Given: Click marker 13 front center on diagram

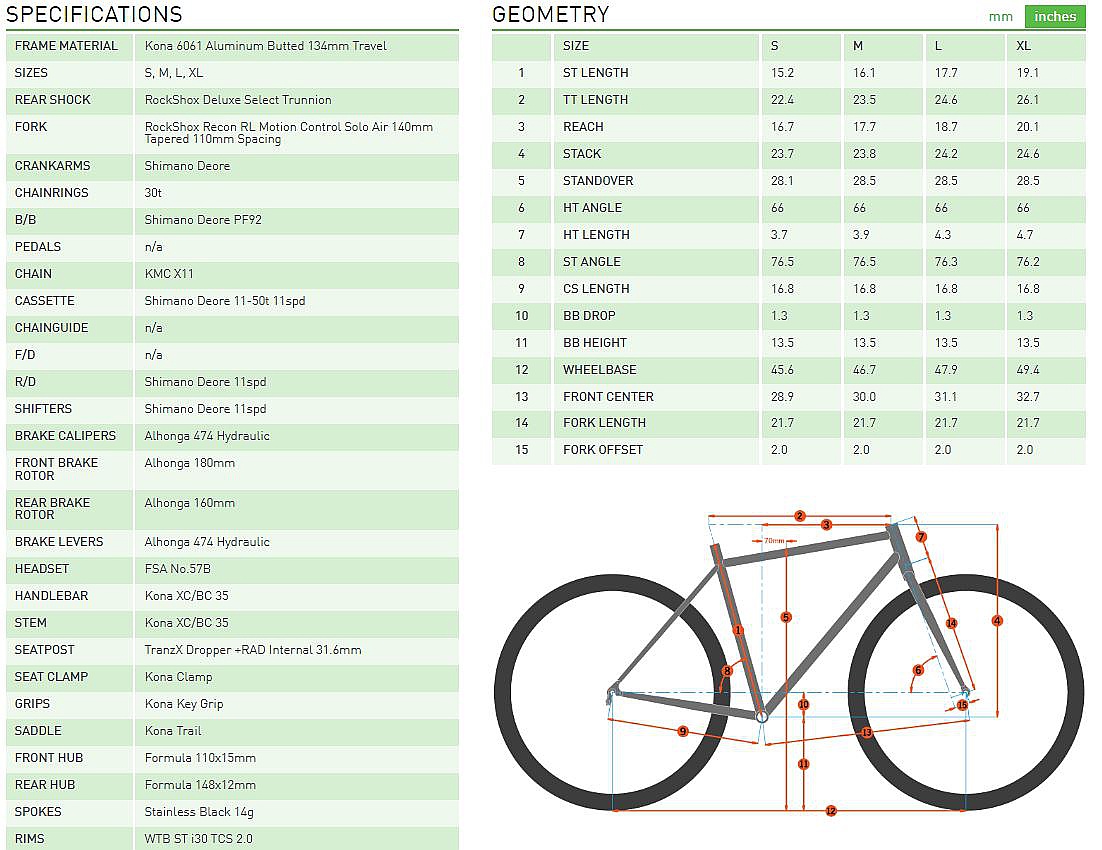Looking at the screenshot, I should tap(866, 733).
